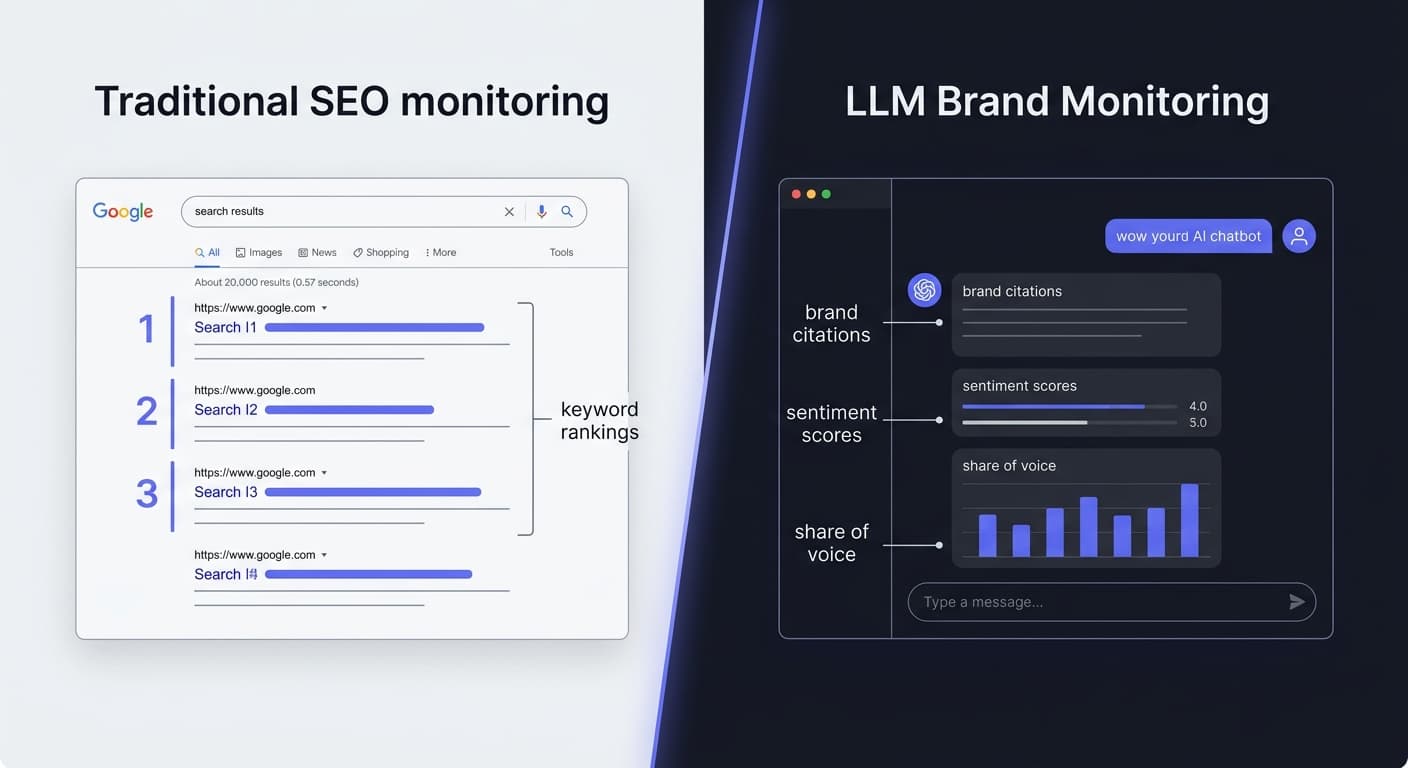
Task: Select the All tab
Action: (x=207, y=253)
